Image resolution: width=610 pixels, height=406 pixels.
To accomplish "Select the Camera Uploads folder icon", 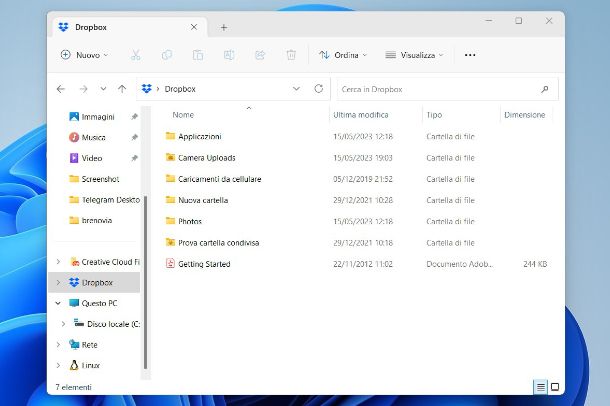I will 170,158.
